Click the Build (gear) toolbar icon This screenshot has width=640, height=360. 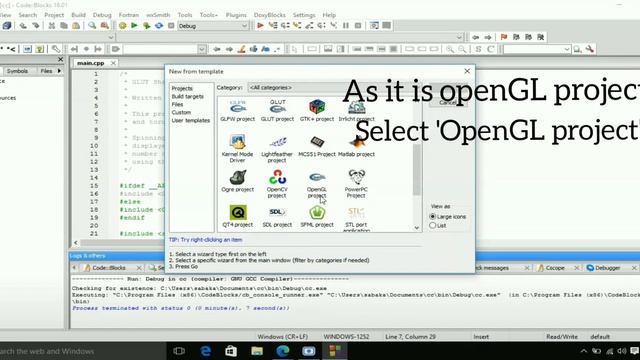coord(122,26)
